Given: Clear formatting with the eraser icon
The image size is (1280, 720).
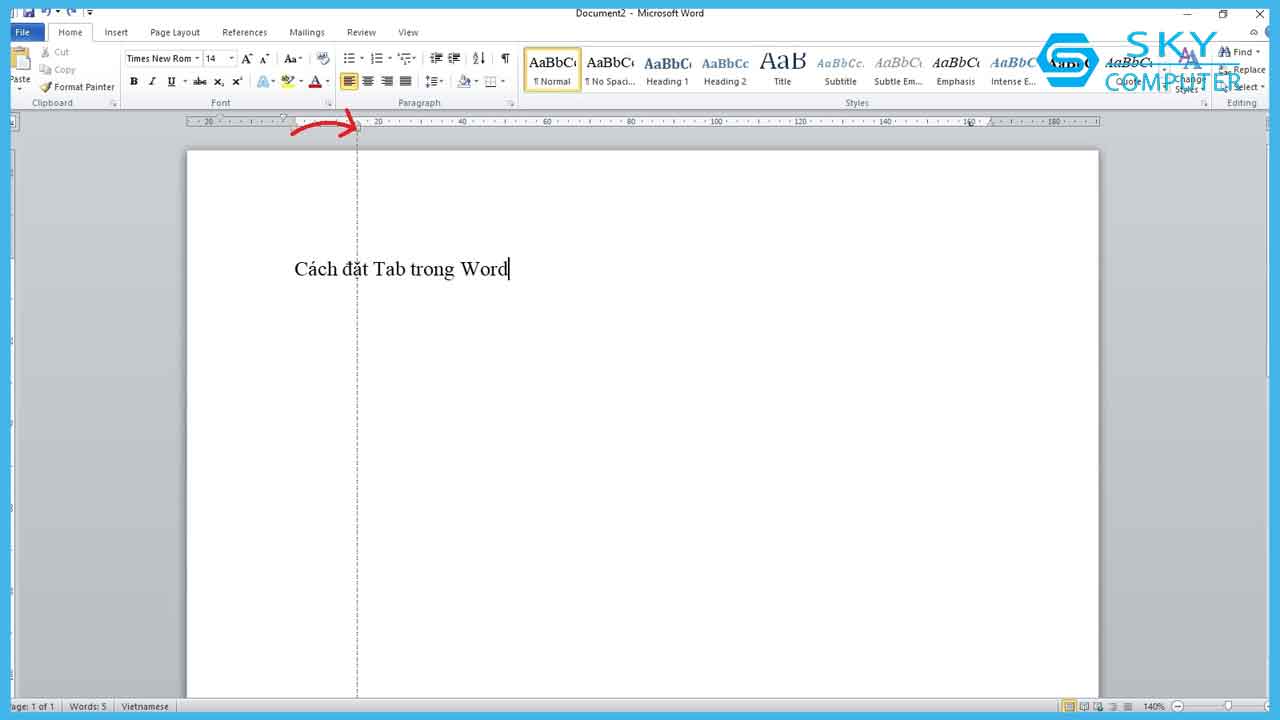Looking at the screenshot, I should (322, 59).
